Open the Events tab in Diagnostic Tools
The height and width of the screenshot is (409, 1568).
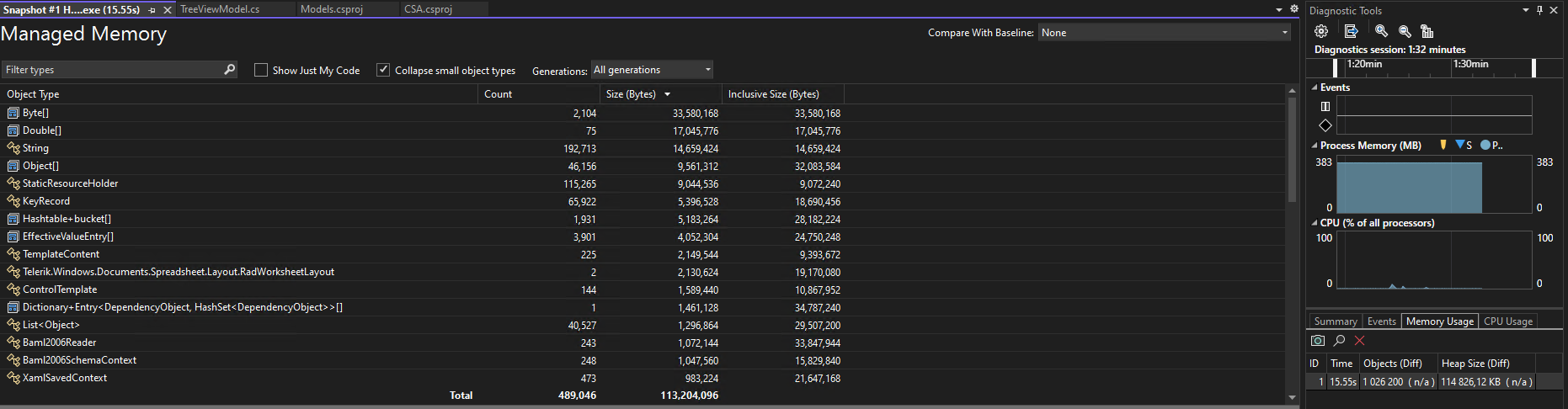1382,321
